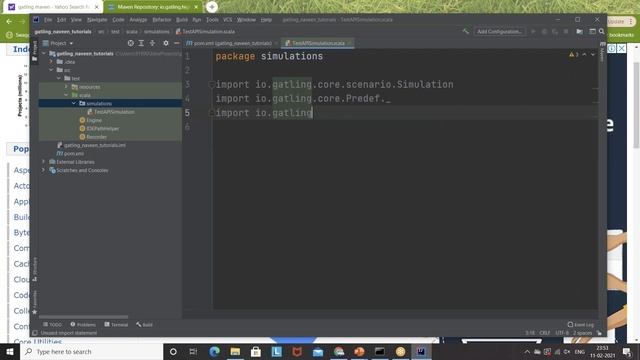Collapse the src folder
The image size is (640, 360).
pyautogui.click(x=51, y=70)
